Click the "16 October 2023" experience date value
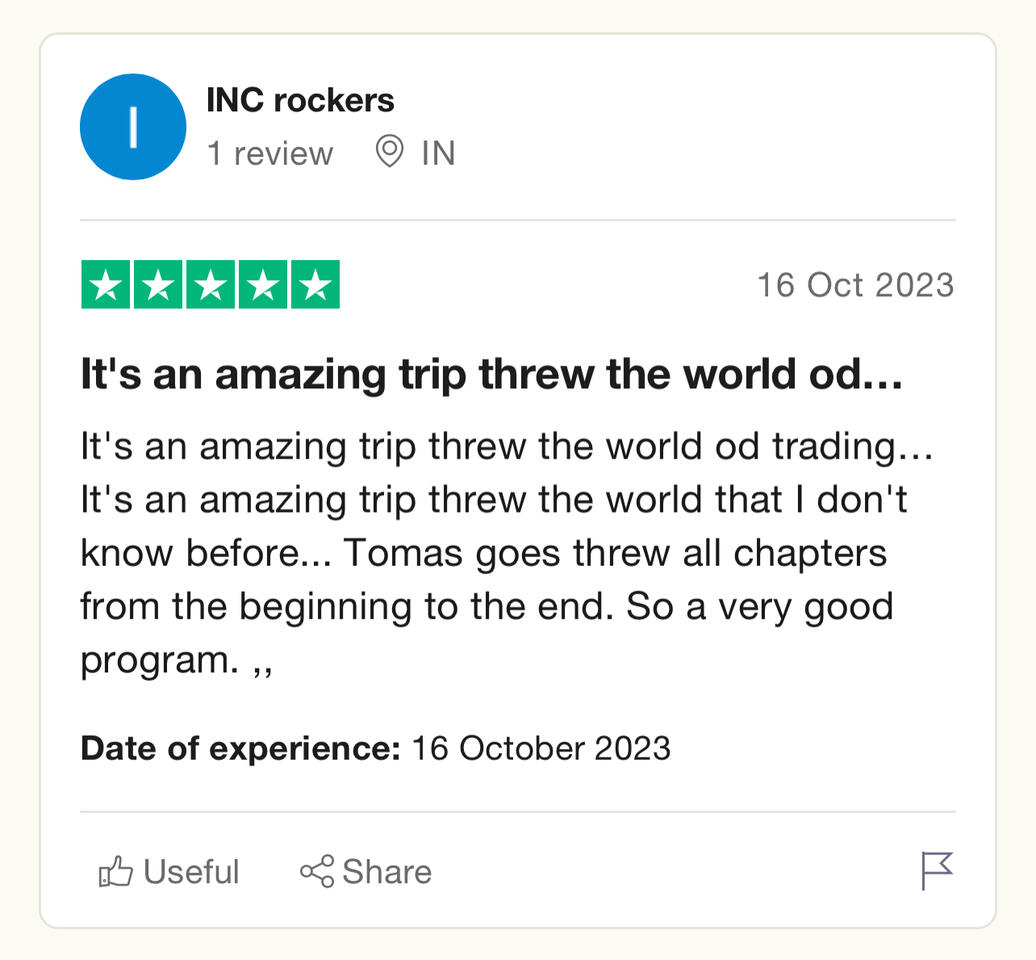This screenshot has width=1036, height=960. tap(541, 748)
